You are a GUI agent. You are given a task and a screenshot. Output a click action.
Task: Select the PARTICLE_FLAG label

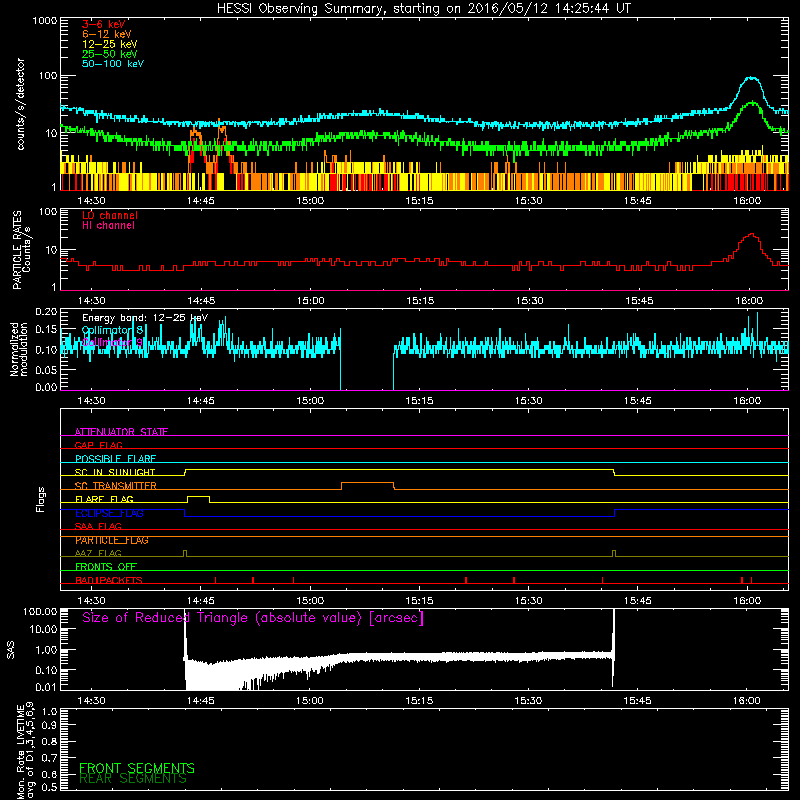(112, 540)
